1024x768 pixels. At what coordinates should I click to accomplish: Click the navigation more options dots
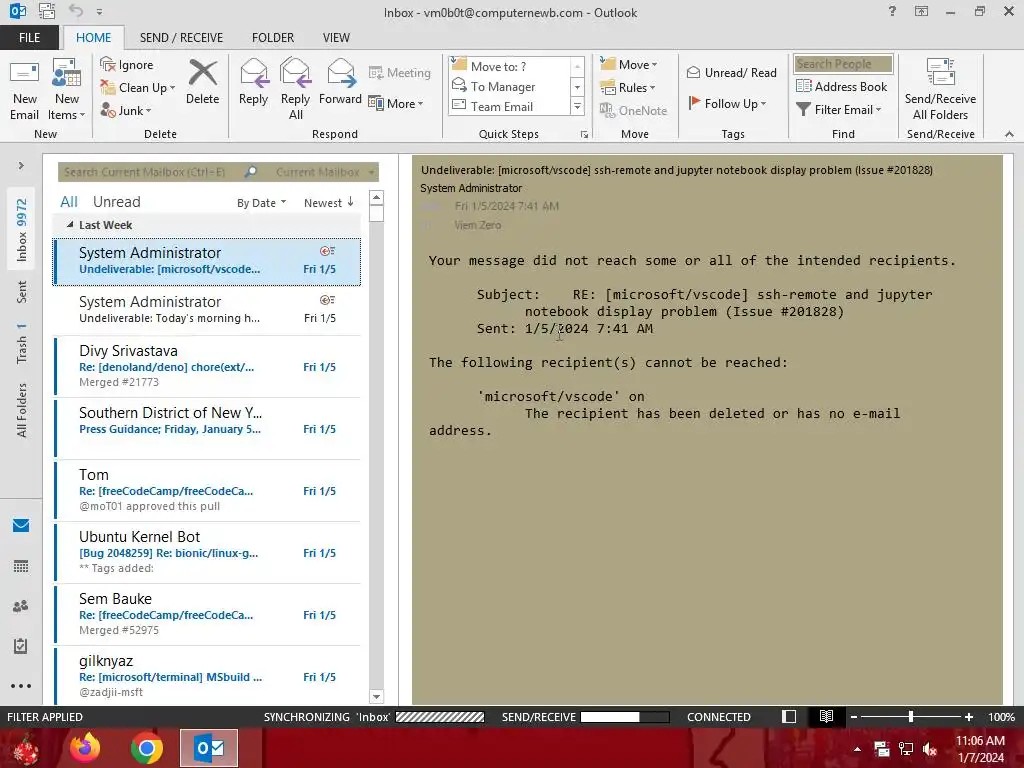pyautogui.click(x=21, y=686)
